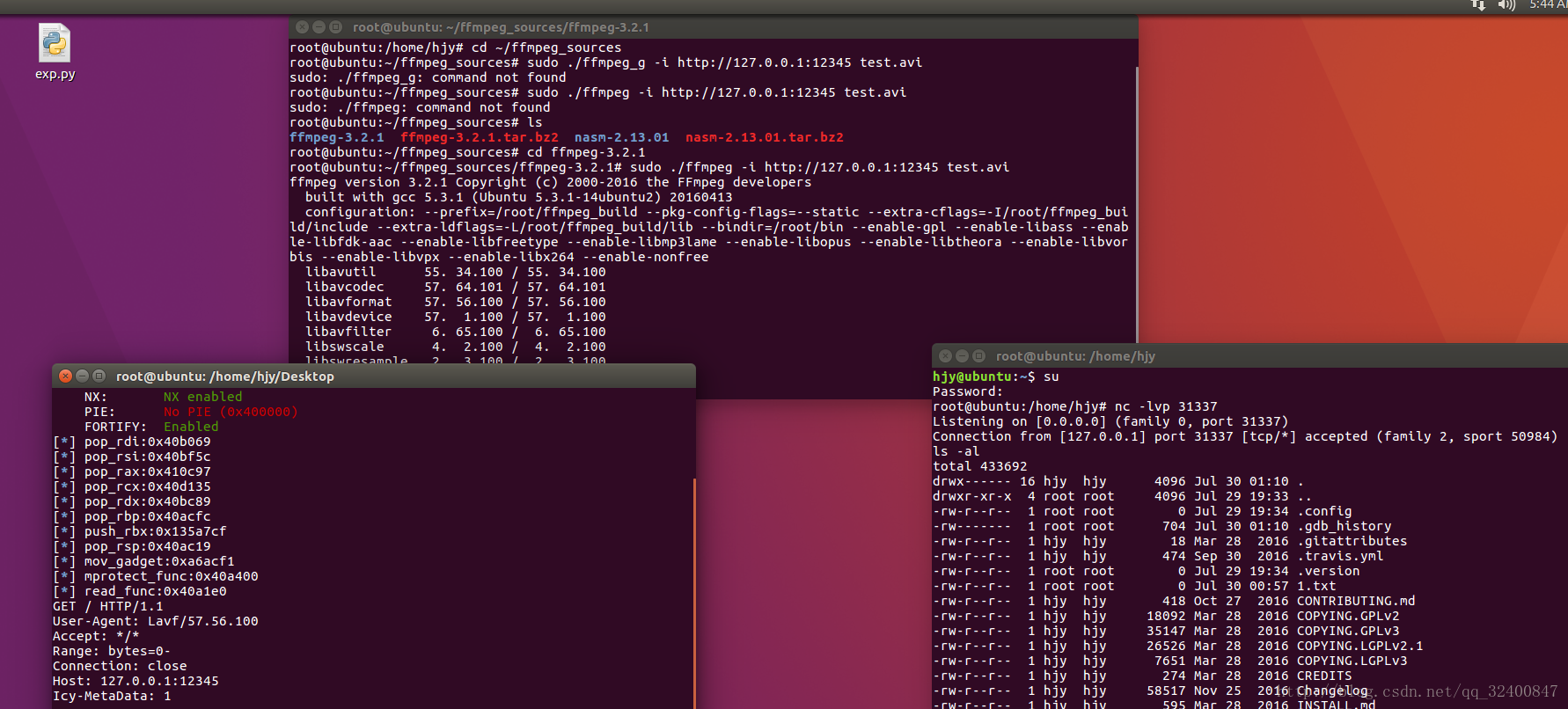This screenshot has height=709, width=1568.
Task: Click the 'Host: 127.0.0.1:12345' header line
Action: click(136, 681)
